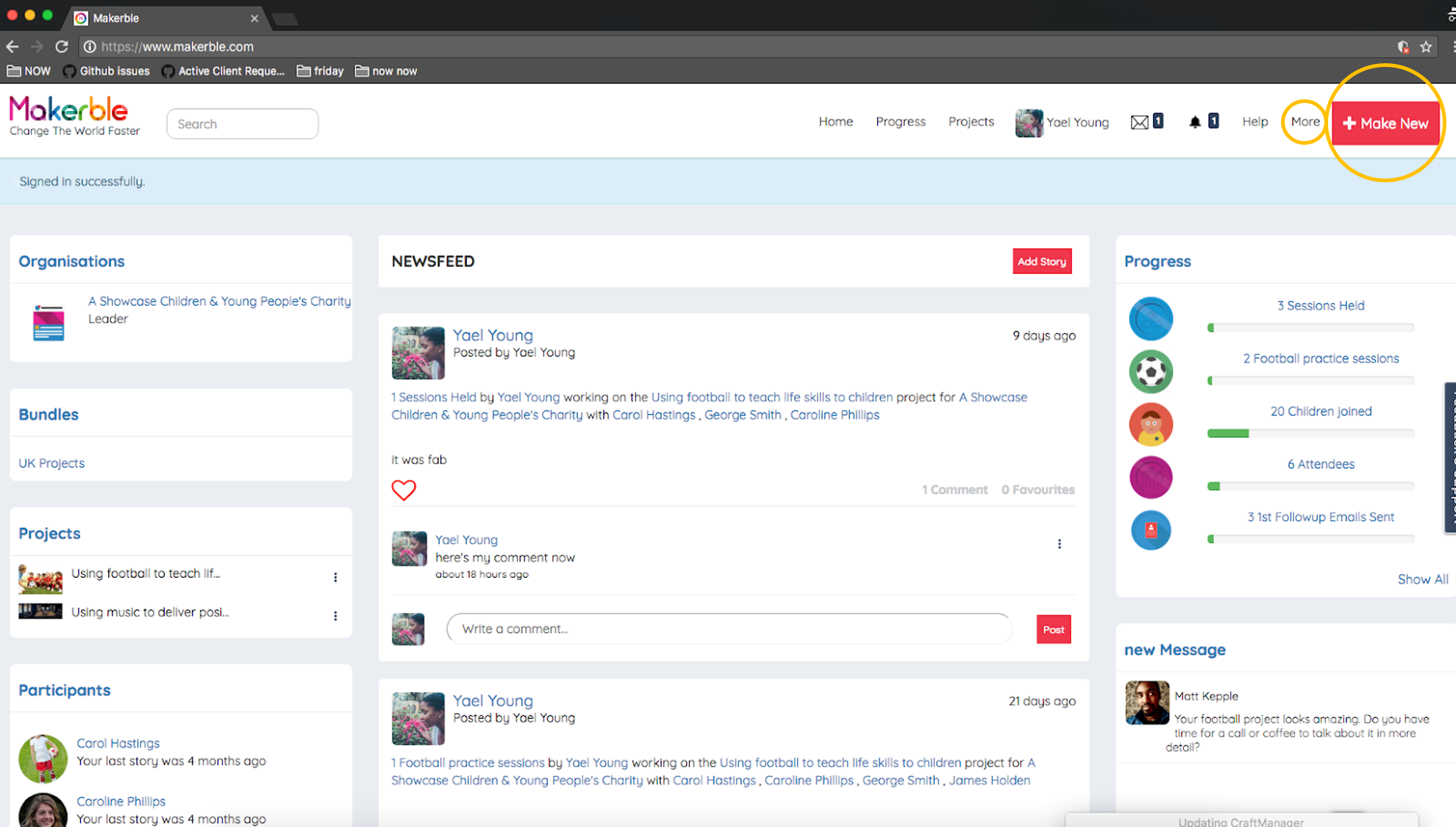Open the envelope messages icon
1456x827 pixels.
point(1139,122)
